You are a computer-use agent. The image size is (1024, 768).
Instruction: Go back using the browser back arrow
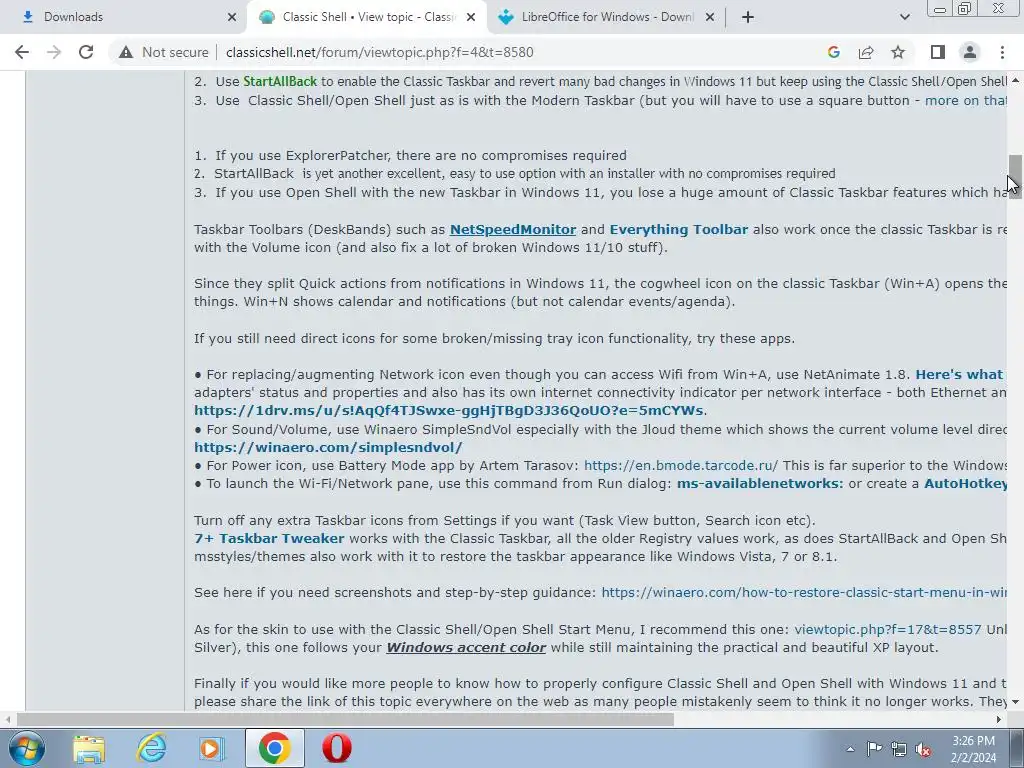[x=22, y=52]
